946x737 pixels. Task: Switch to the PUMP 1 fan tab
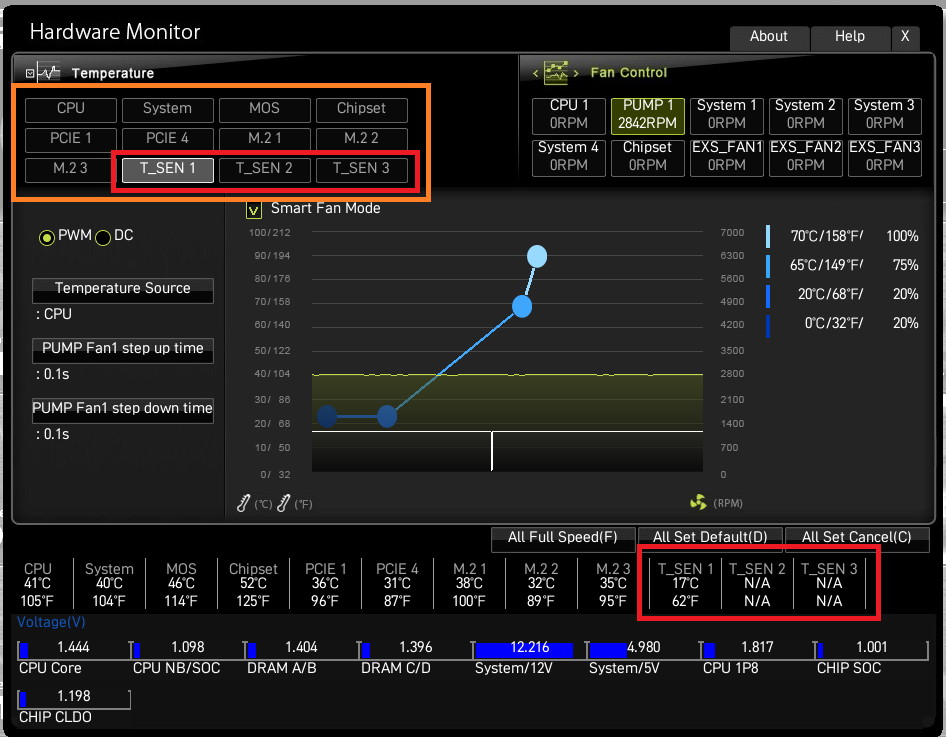tap(647, 115)
